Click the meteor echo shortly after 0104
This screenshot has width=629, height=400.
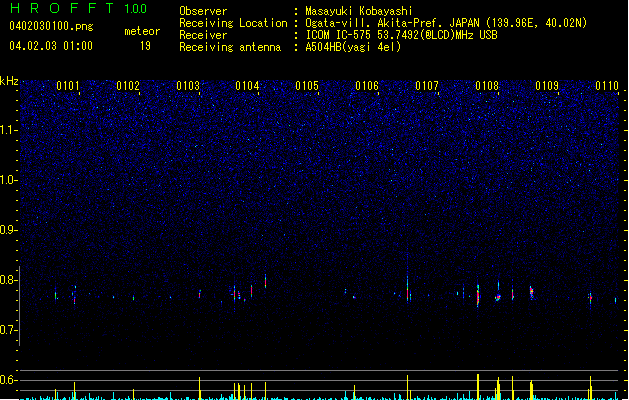pos(265,280)
